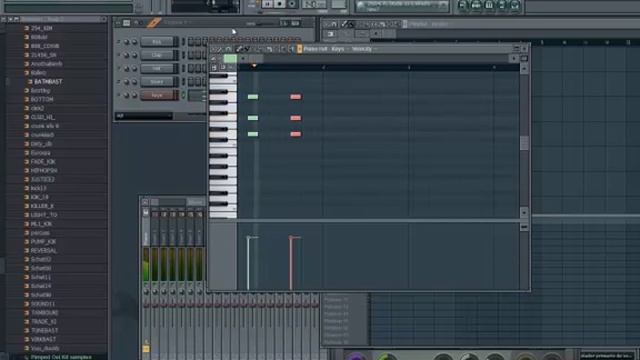Click the tempo display in the transport bar
Image resolution: width=640 pixels, height=360 pixels.
coord(314,4)
